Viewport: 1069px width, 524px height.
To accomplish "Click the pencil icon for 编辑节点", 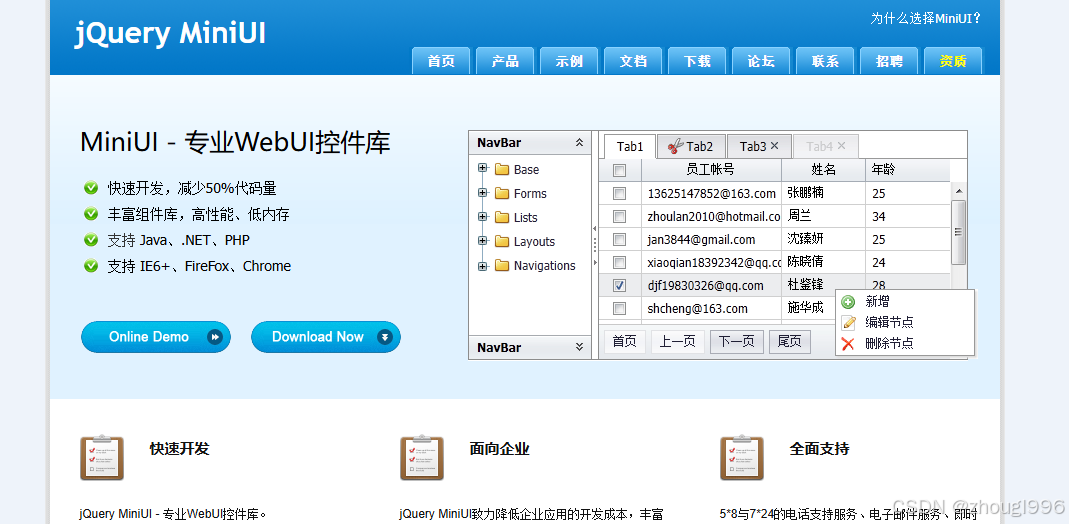I will pyautogui.click(x=848, y=322).
